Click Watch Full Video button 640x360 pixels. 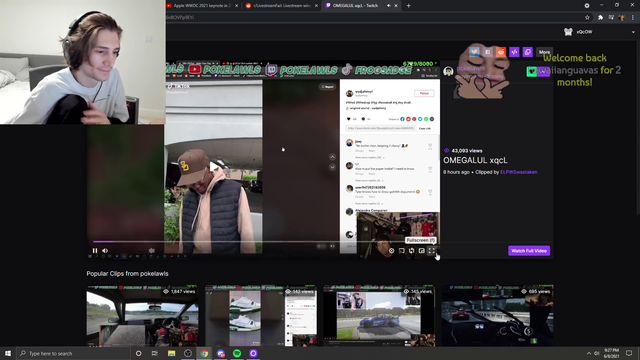click(x=529, y=251)
